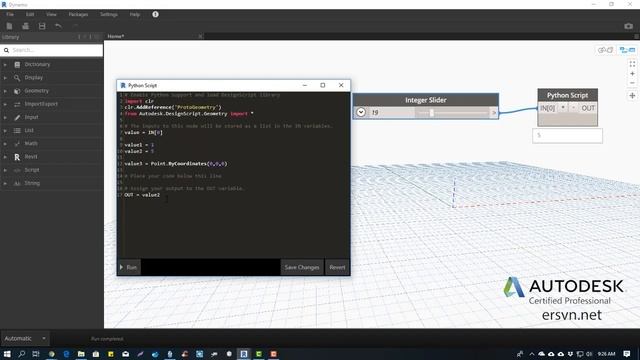Image resolution: width=640 pixels, height=360 pixels.
Task: Open the Settings menu
Action: point(109,14)
